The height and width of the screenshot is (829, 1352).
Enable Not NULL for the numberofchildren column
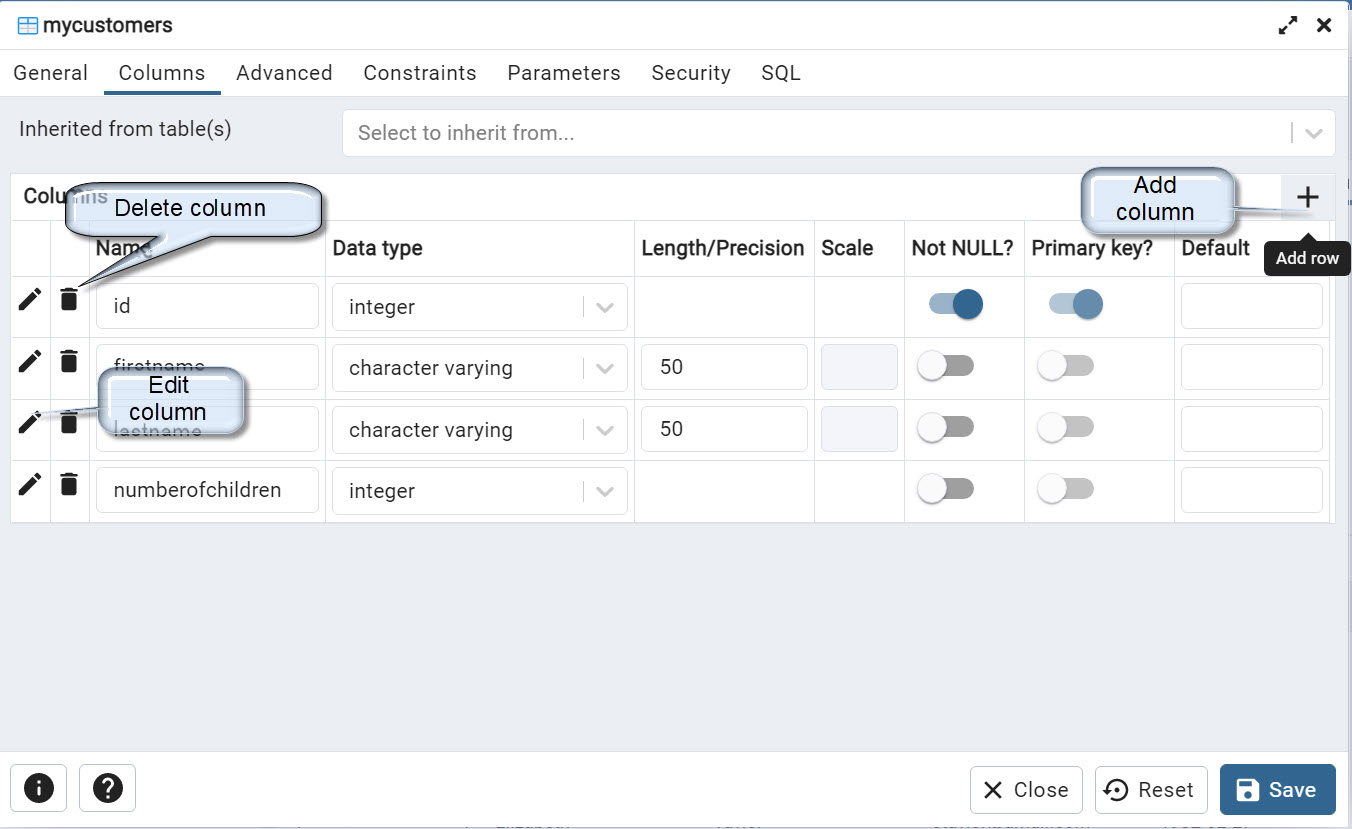945,489
